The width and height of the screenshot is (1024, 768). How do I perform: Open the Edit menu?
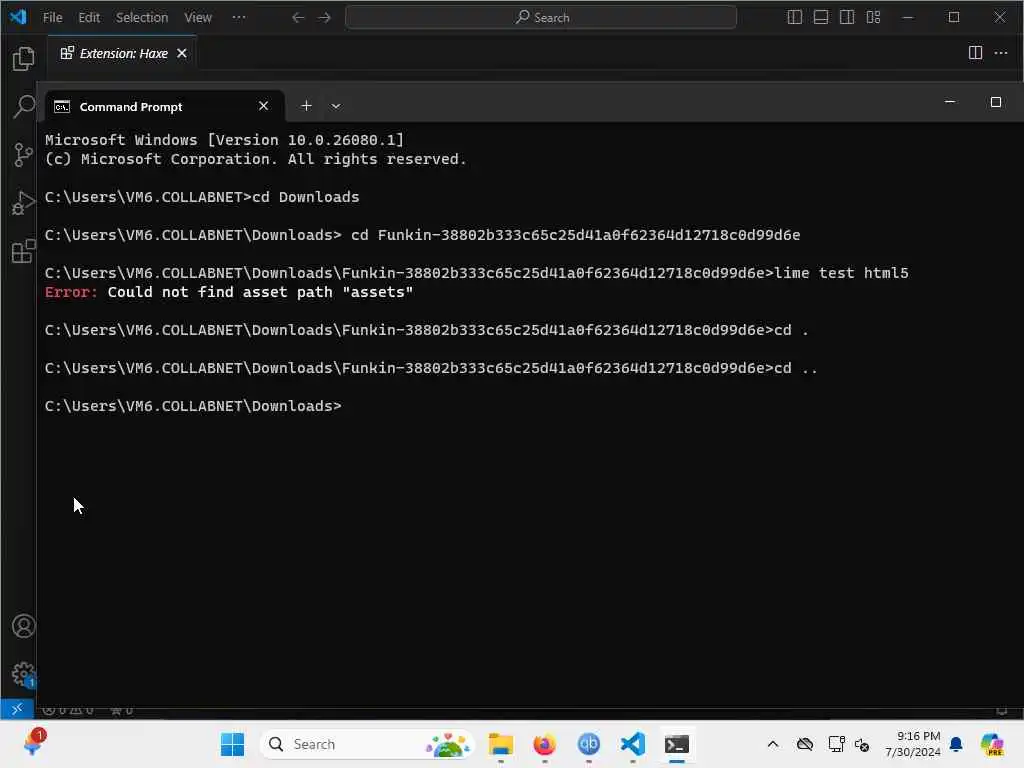89,18
